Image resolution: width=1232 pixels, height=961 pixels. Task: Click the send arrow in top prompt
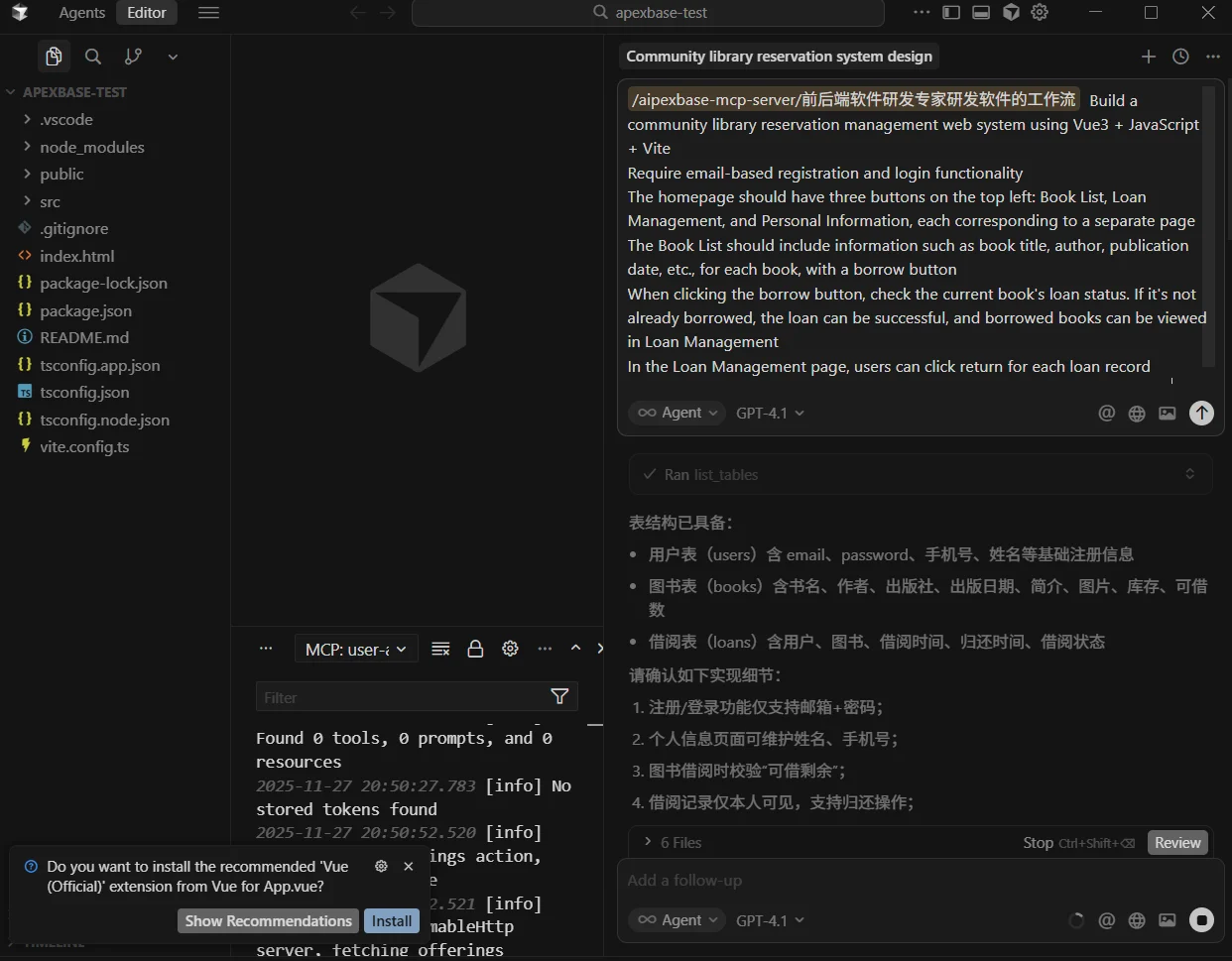1201,414
